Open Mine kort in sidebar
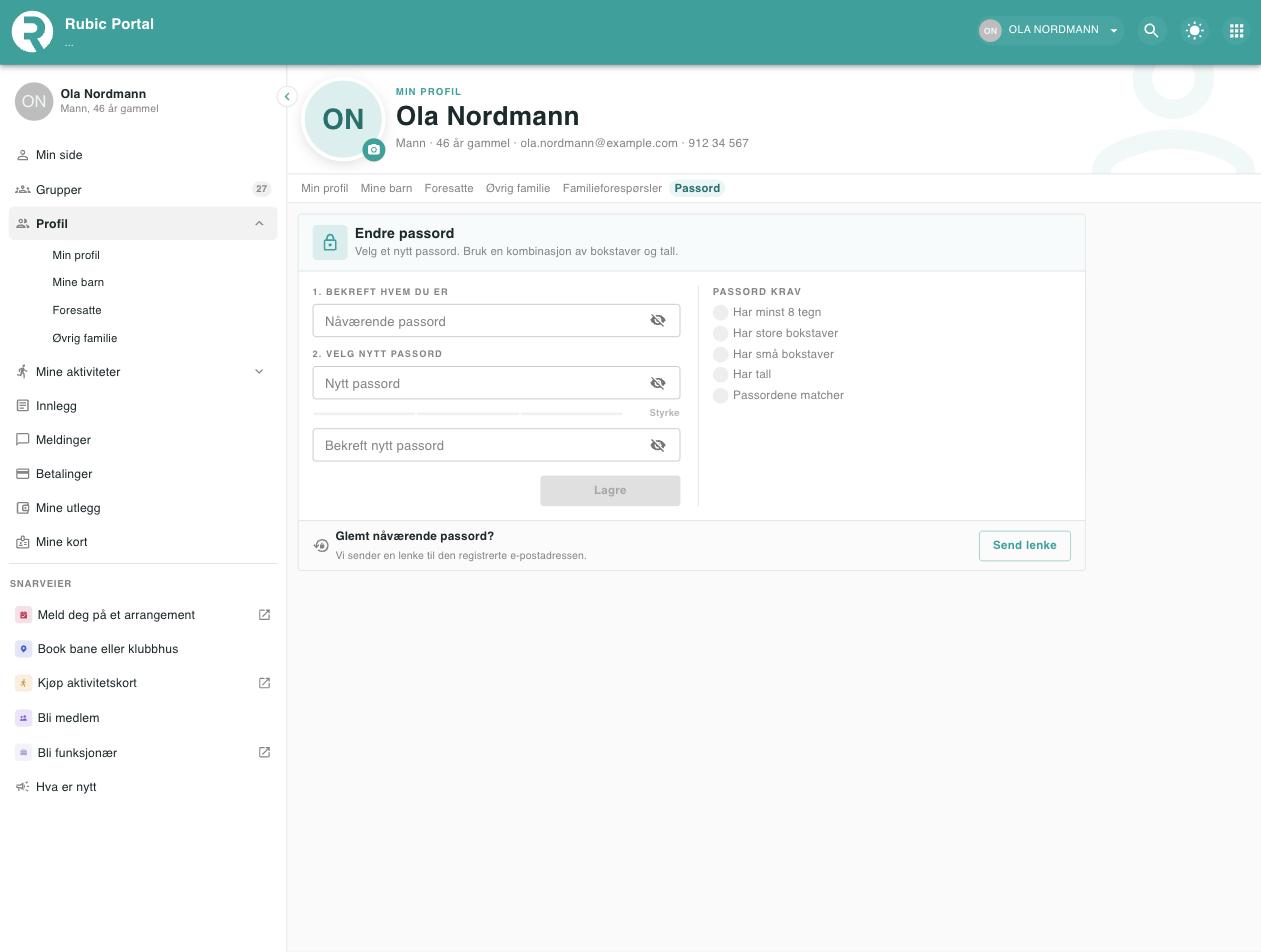Viewport: 1261px width, 952px height. (143, 542)
